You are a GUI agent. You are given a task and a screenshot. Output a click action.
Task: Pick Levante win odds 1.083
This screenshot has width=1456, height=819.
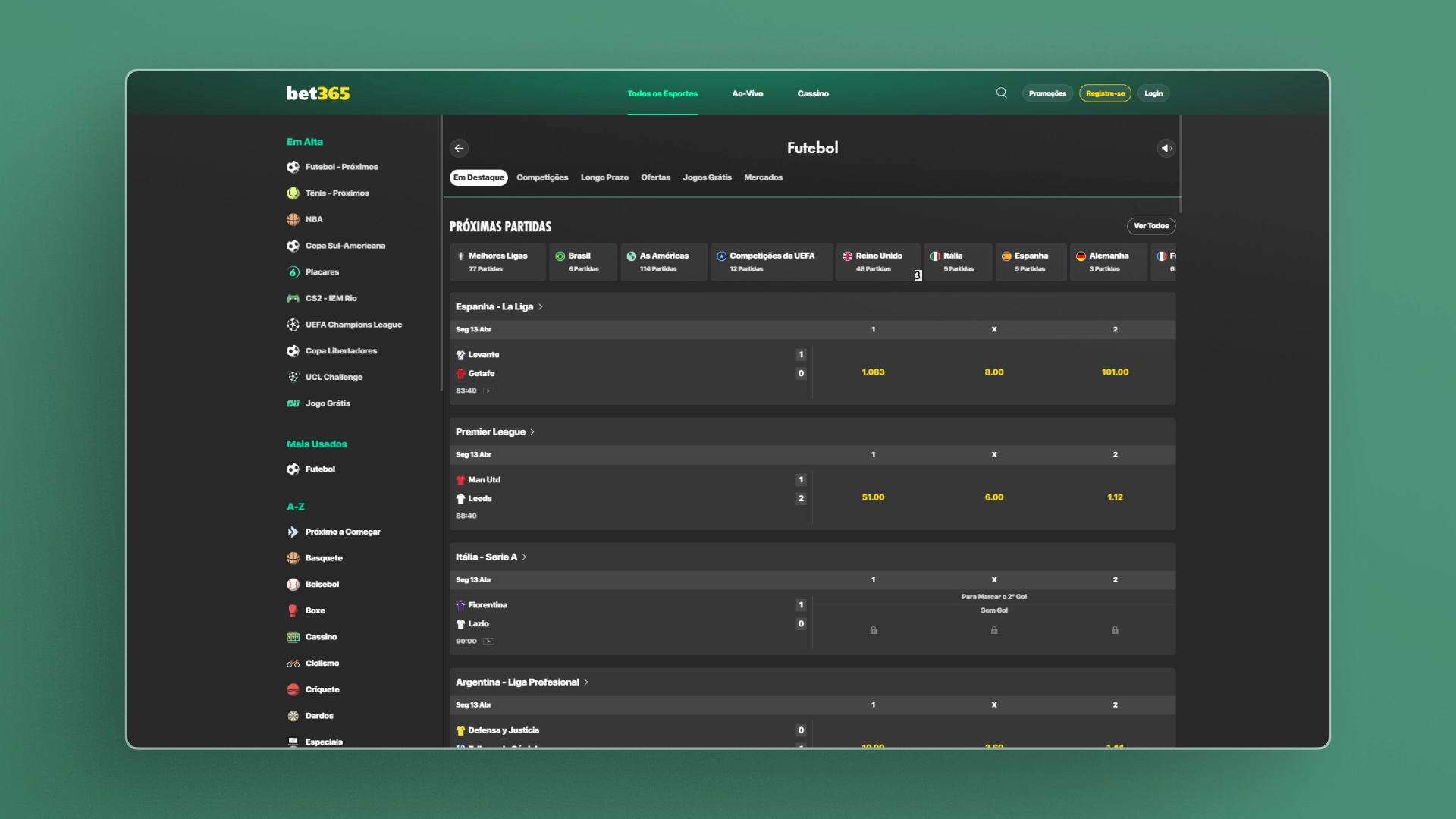[873, 372]
